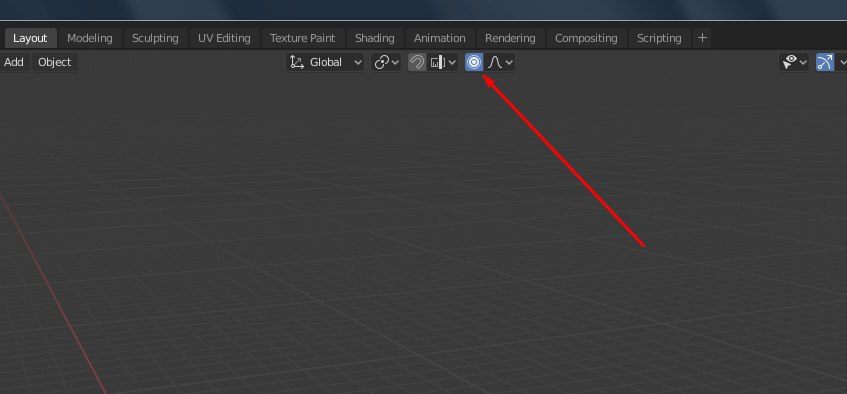Add a new workspace with plus button
This screenshot has height=394, width=847.
(x=702, y=38)
